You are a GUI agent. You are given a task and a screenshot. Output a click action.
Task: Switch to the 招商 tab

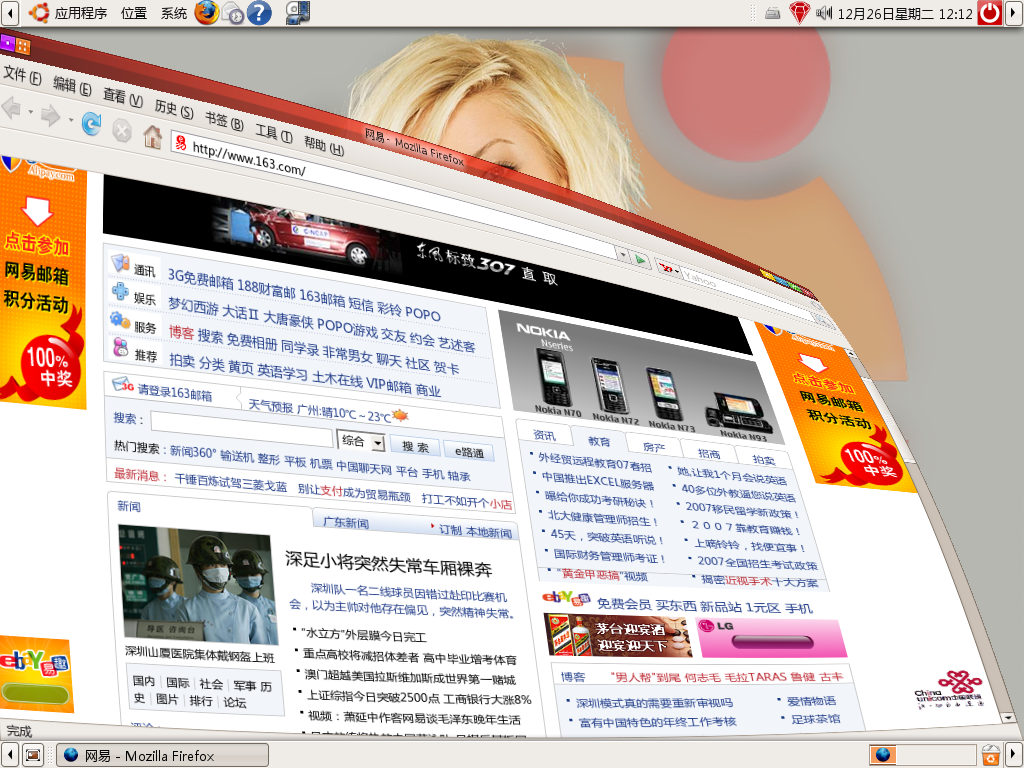(x=709, y=454)
